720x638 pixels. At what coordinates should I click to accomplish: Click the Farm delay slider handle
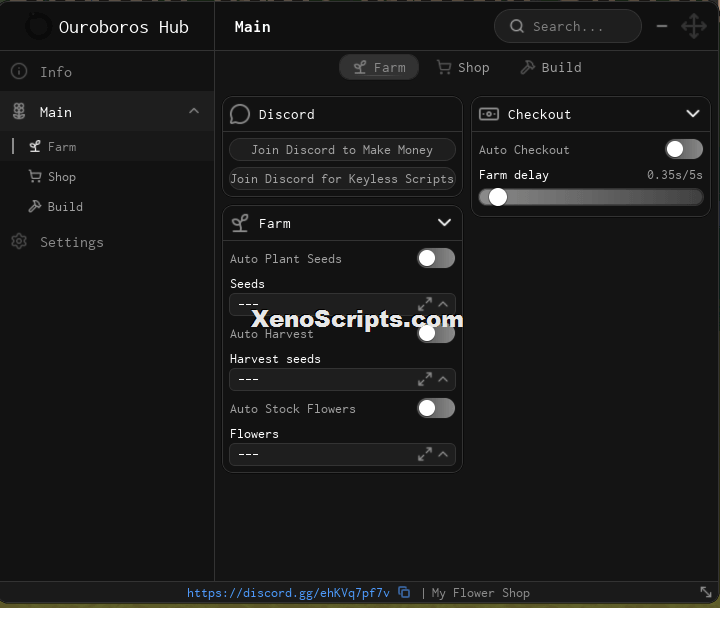[498, 197]
